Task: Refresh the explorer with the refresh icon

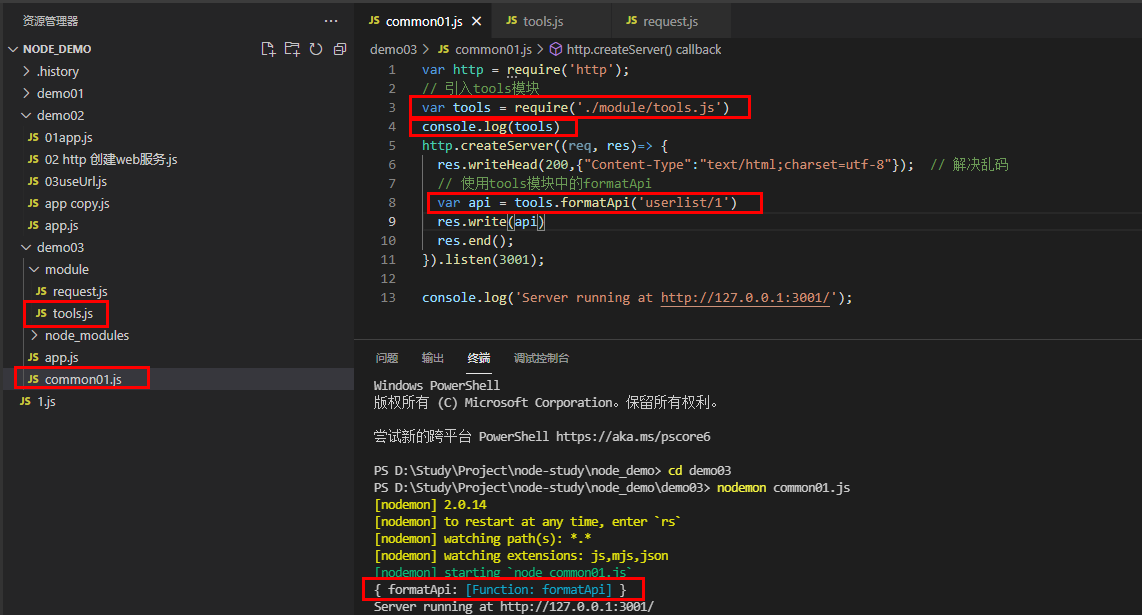Action: coord(316,49)
